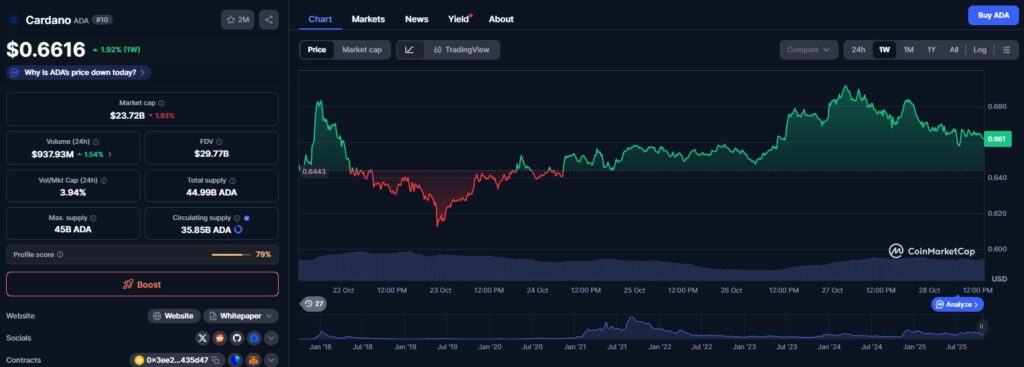This screenshot has height=367, width=1024.
Task: Click the FDV info icon
Action: [219, 142]
